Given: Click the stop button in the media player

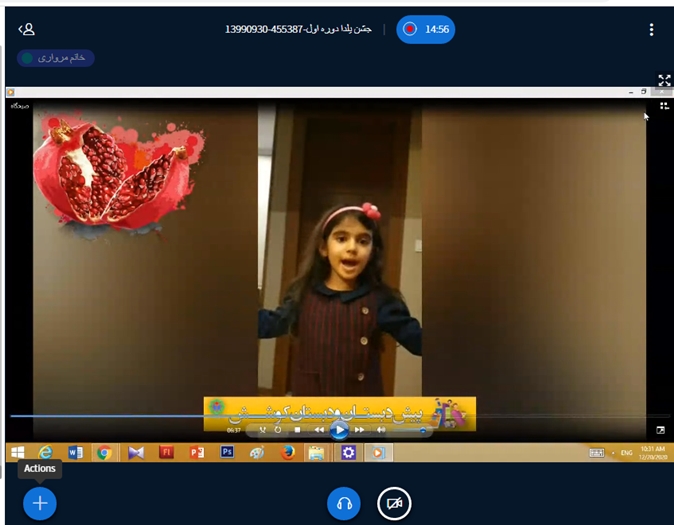Looking at the screenshot, I should click(x=297, y=430).
